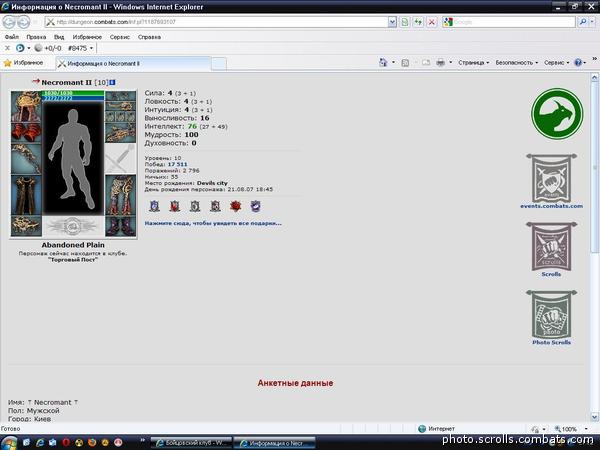Viewport: 600px width, 450px height.
Task: Open the Firefox icon in the taskbar
Action: click(x=92, y=443)
